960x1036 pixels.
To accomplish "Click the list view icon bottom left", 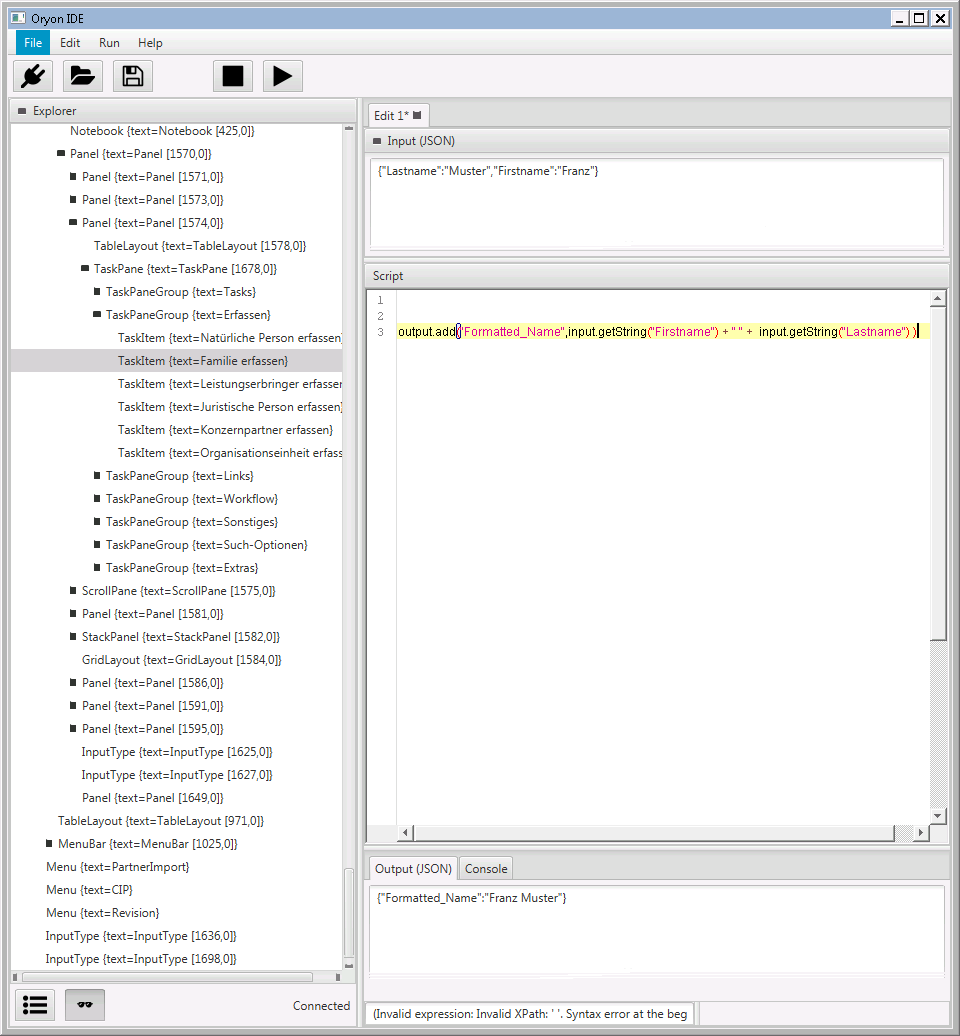I will coord(35,1005).
